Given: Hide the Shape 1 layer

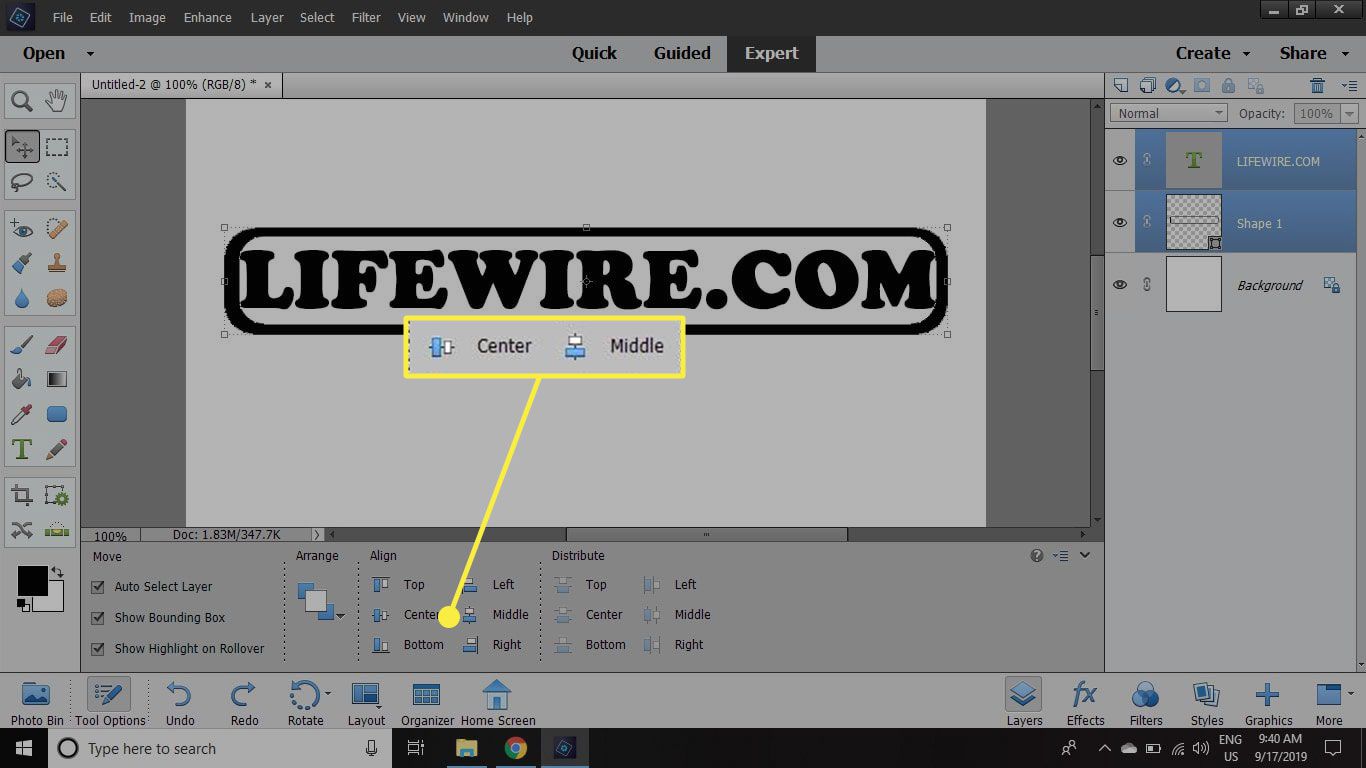Looking at the screenshot, I should (1120, 223).
